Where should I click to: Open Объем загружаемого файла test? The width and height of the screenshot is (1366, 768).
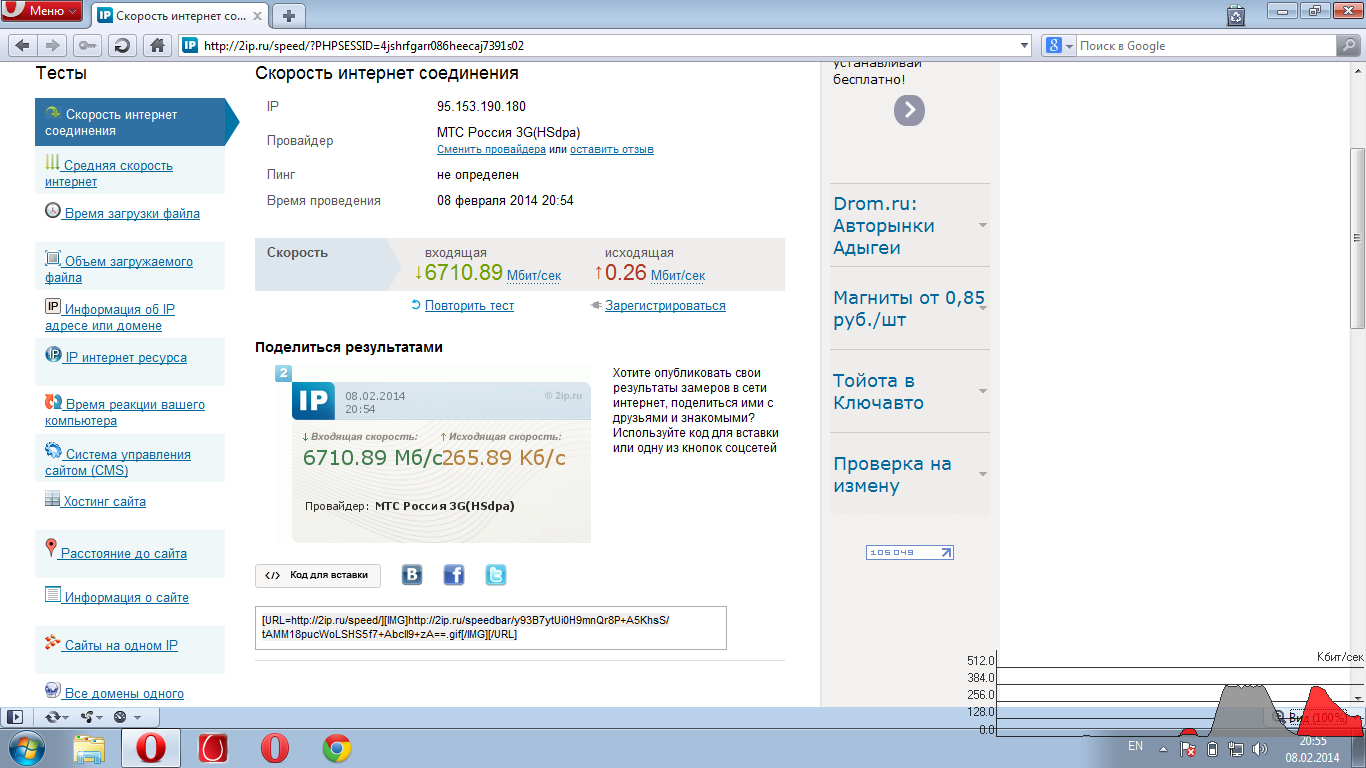click(x=119, y=269)
